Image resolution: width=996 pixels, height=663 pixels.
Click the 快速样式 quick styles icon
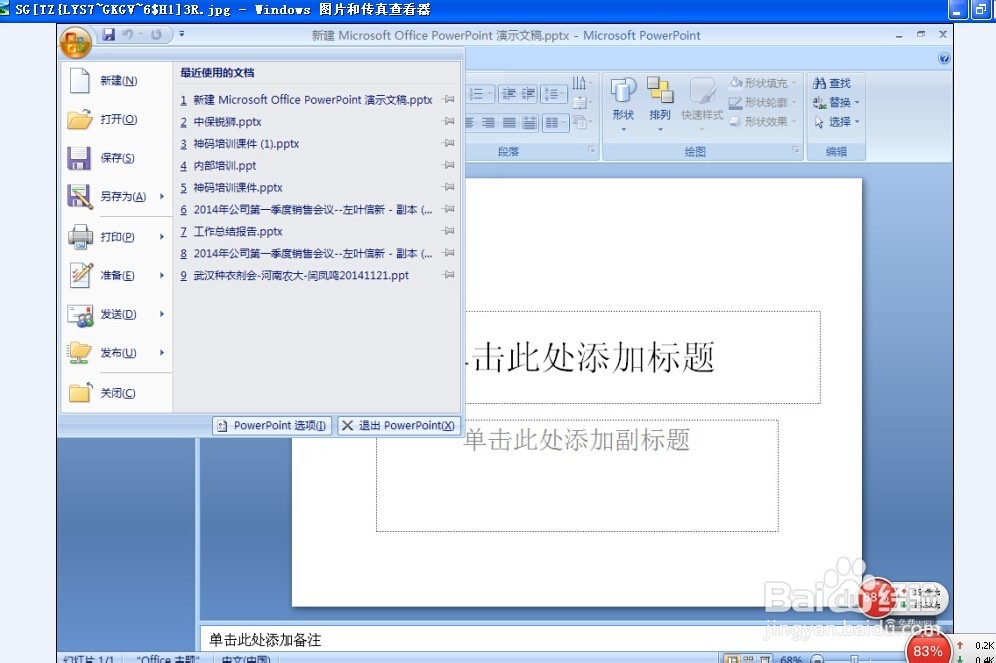(702, 90)
